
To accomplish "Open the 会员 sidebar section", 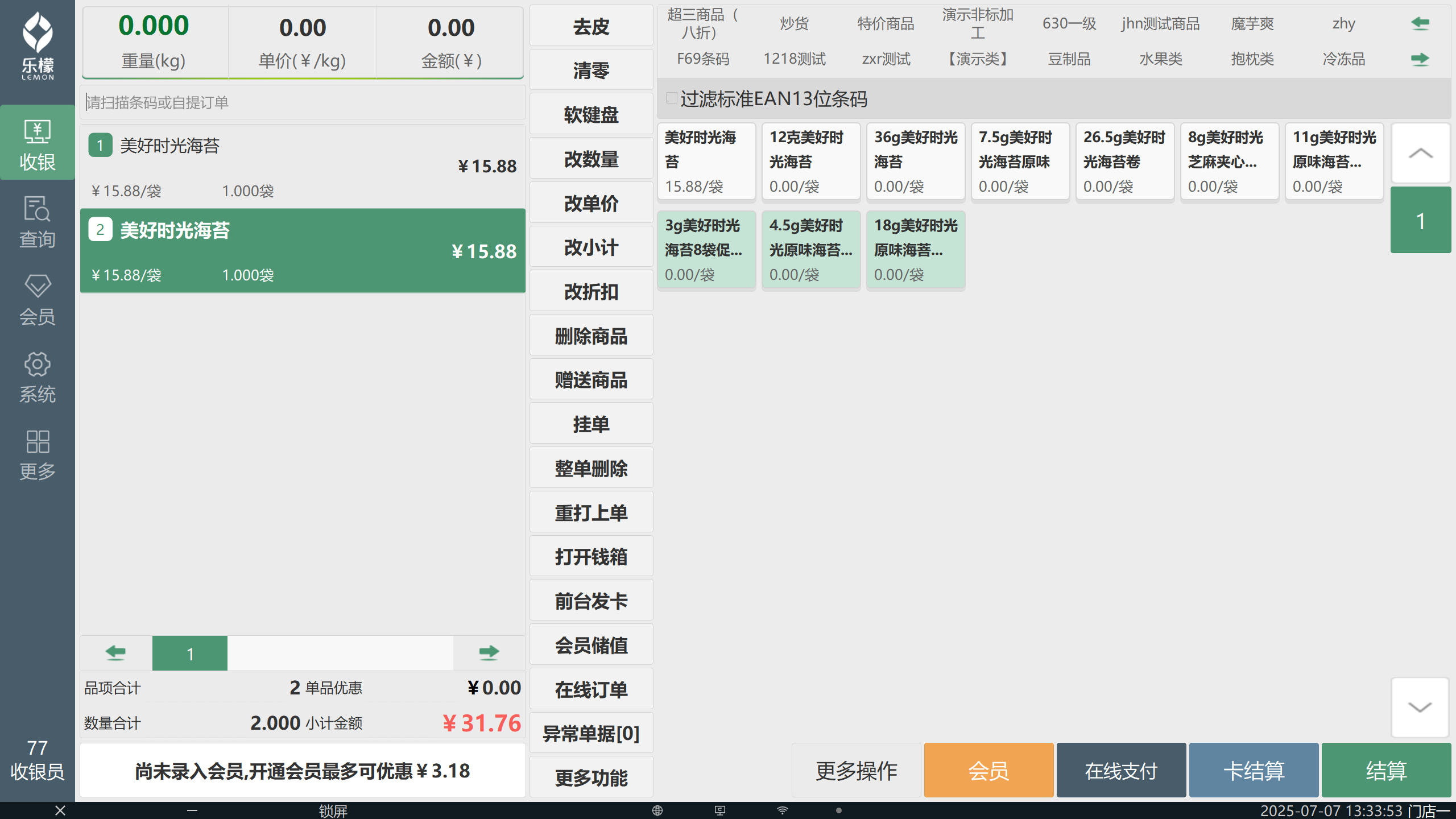I will [38, 299].
